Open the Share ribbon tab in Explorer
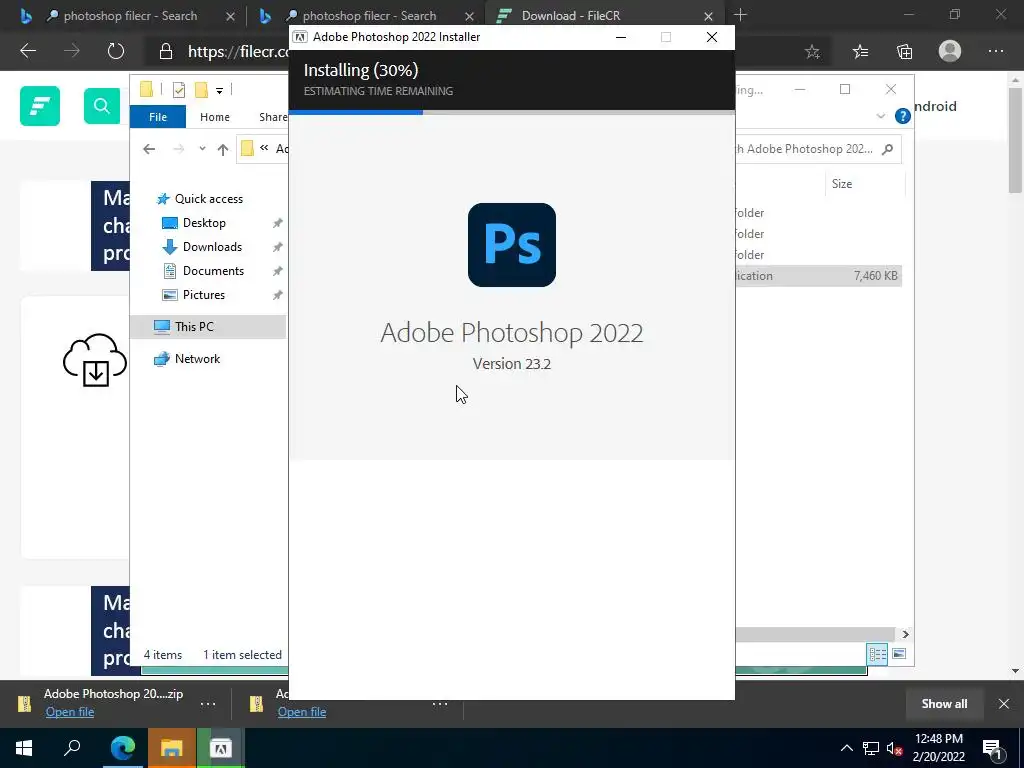This screenshot has width=1024, height=768. pos(273,117)
